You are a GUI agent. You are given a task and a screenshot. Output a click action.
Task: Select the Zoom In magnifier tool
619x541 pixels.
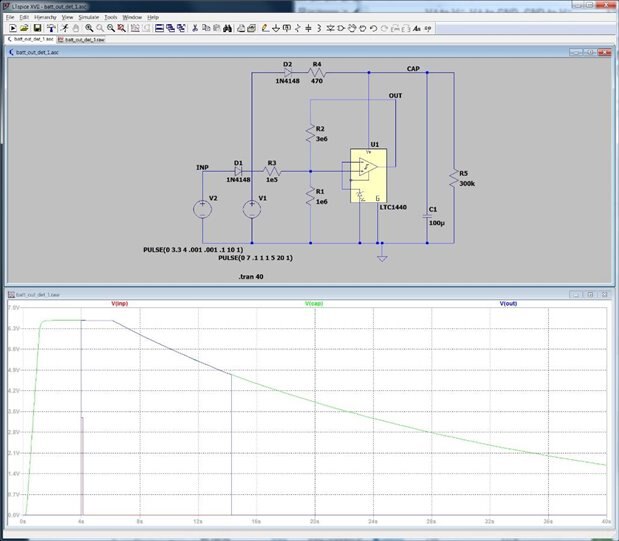(88, 28)
